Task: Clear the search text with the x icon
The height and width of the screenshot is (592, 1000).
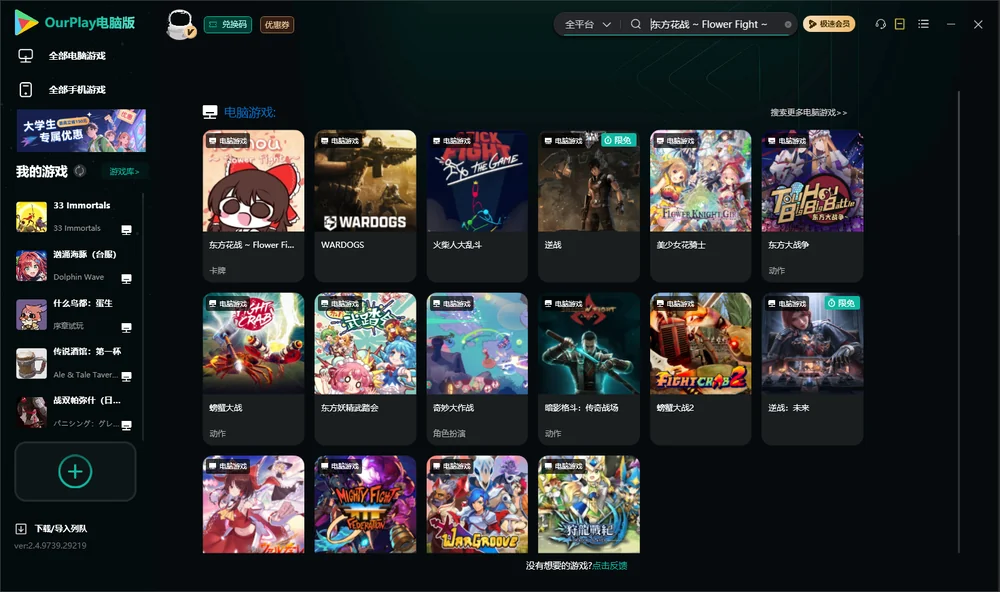Action: 788,25
